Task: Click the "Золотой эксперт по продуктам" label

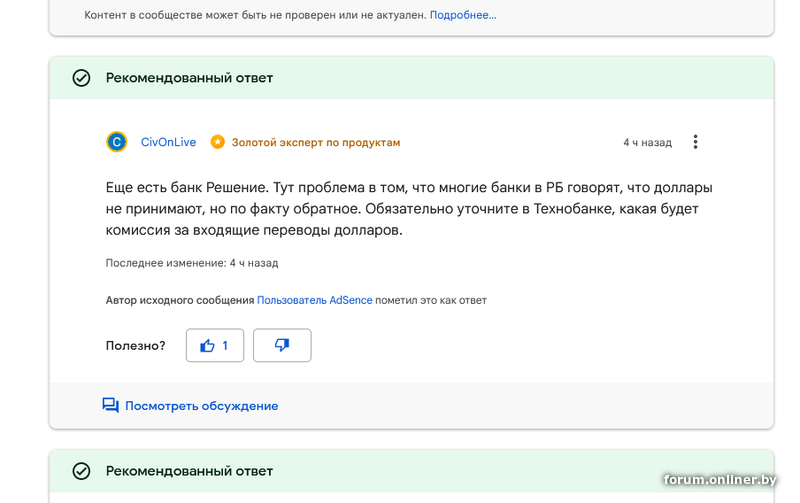Action: [x=315, y=142]
